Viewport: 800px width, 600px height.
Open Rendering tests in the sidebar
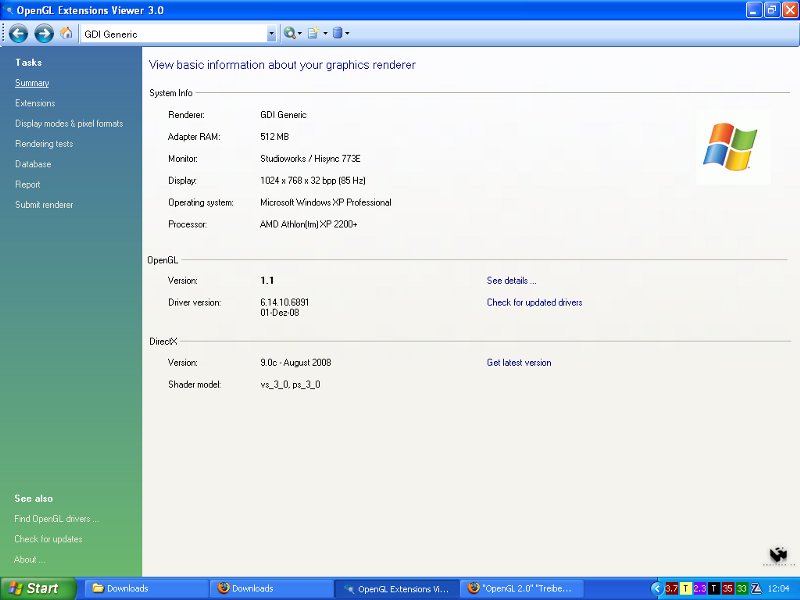click(x=44, y=144)
